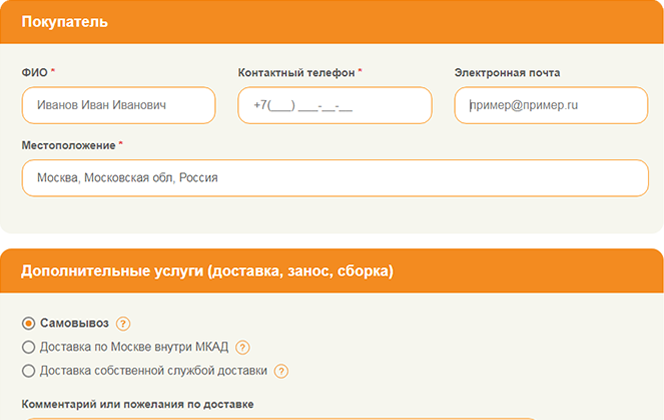Viewport: 664px width, 420px height.
Task: Select the Самовывоз radio button
Action: (x=28, y=323)
